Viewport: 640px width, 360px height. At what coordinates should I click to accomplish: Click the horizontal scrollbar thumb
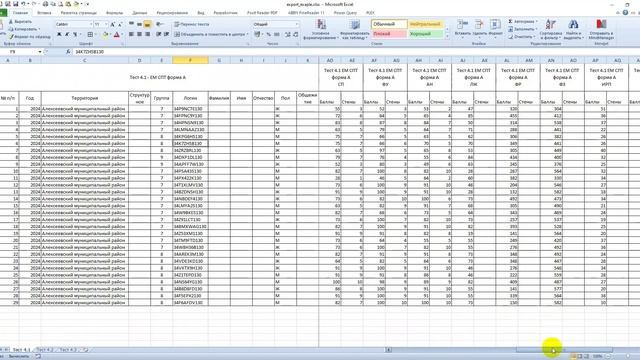(564, 350)
